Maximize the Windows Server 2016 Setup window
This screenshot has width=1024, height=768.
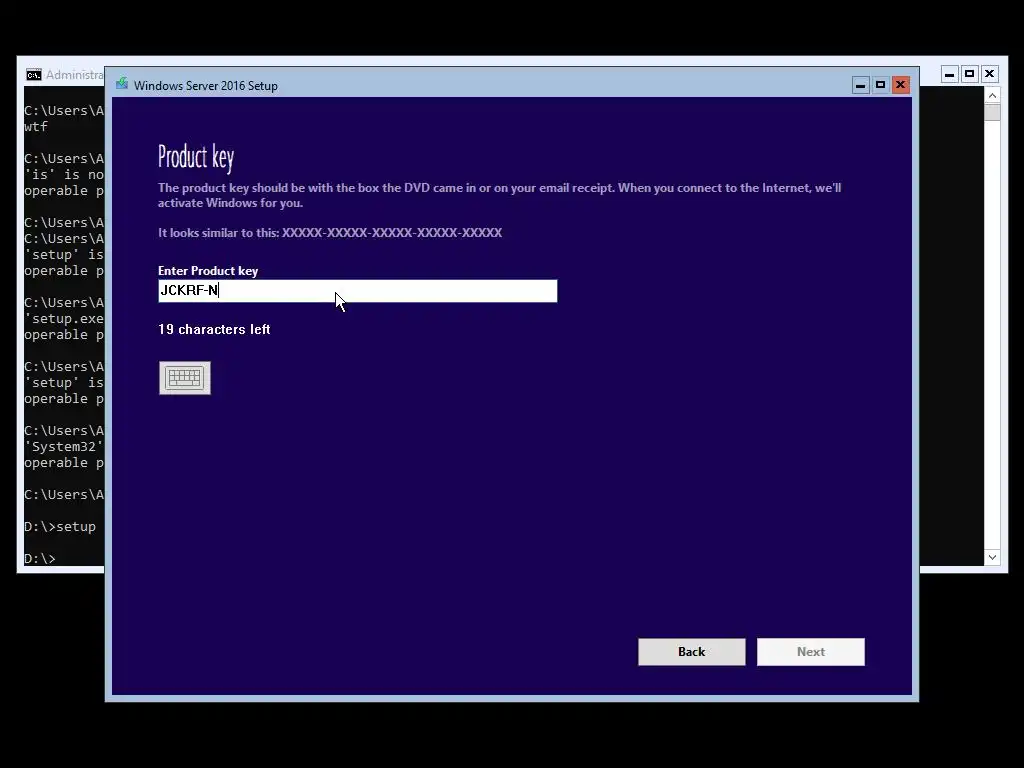pyautogui.click(x=880, y=85)
